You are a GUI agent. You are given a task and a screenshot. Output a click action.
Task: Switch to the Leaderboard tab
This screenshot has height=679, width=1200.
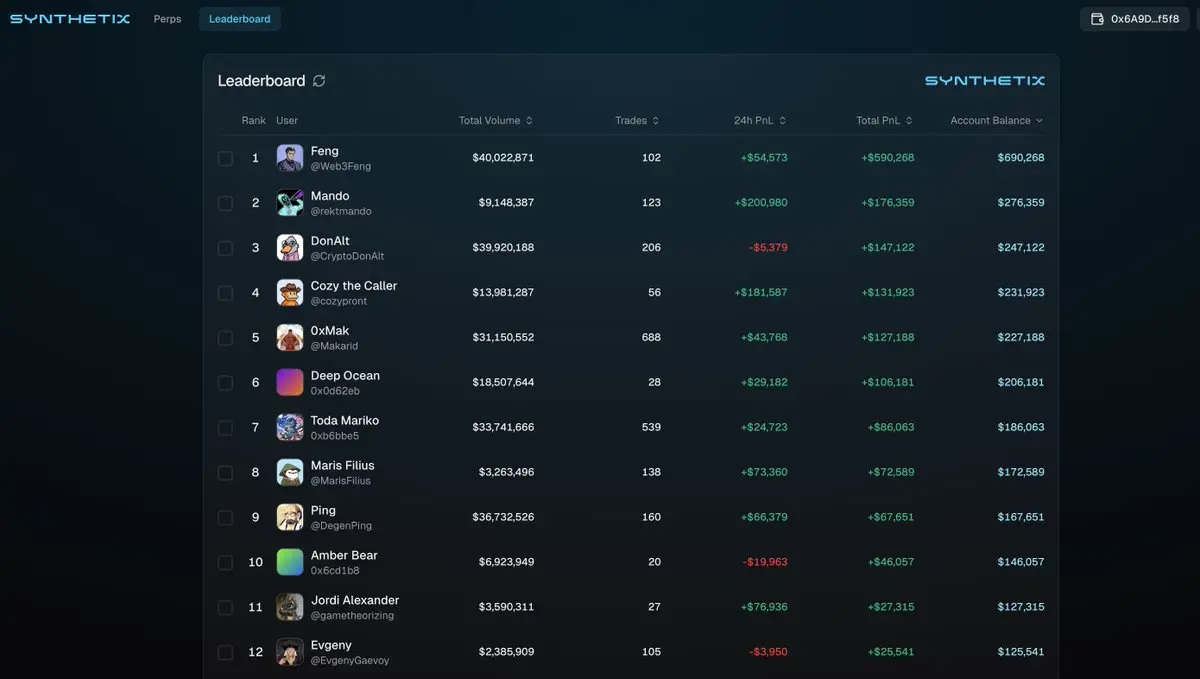tap(240, 19)
